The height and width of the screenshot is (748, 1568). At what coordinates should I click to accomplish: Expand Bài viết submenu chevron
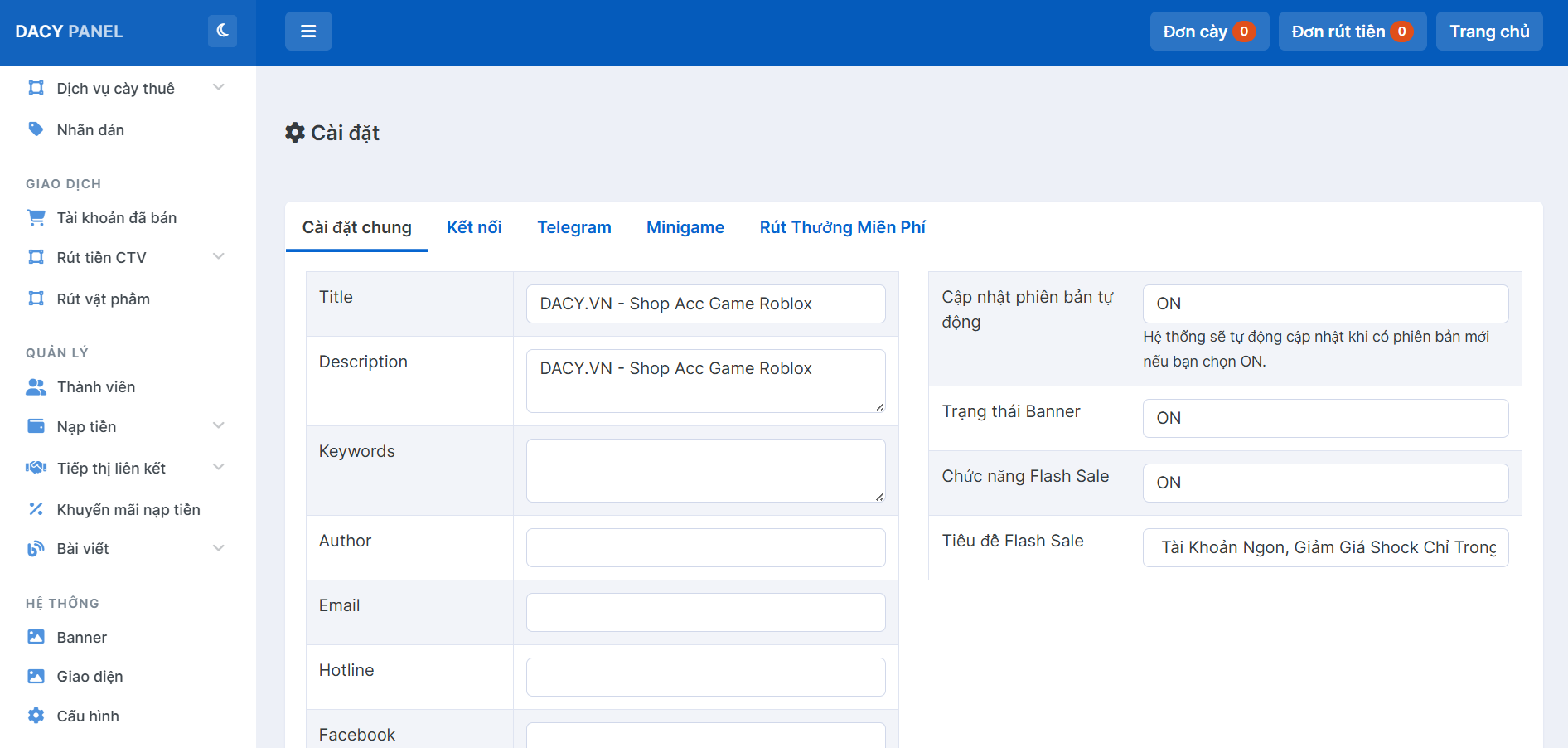[x=219, y=548]
